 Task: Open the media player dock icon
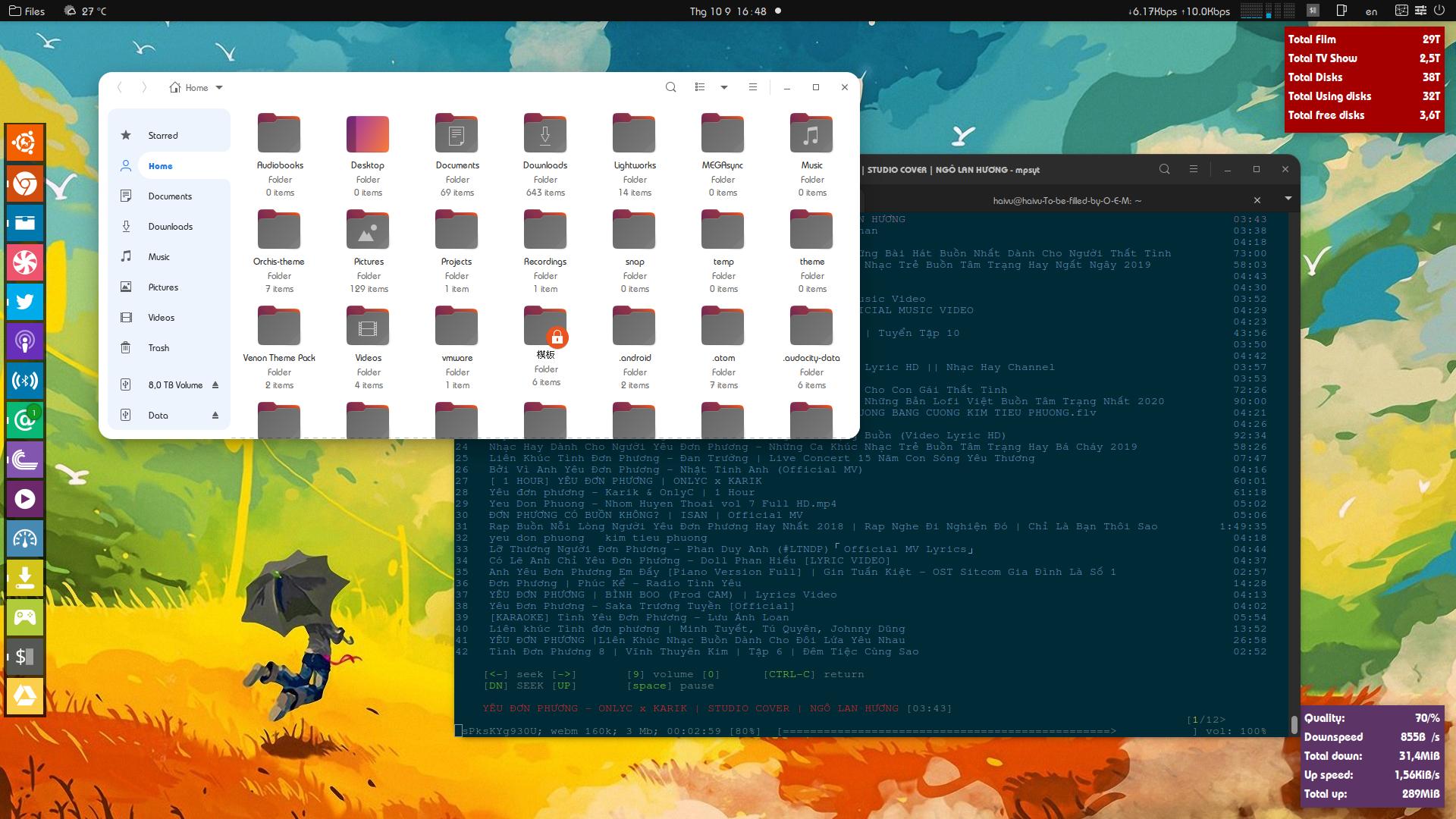tap(25, 499)
